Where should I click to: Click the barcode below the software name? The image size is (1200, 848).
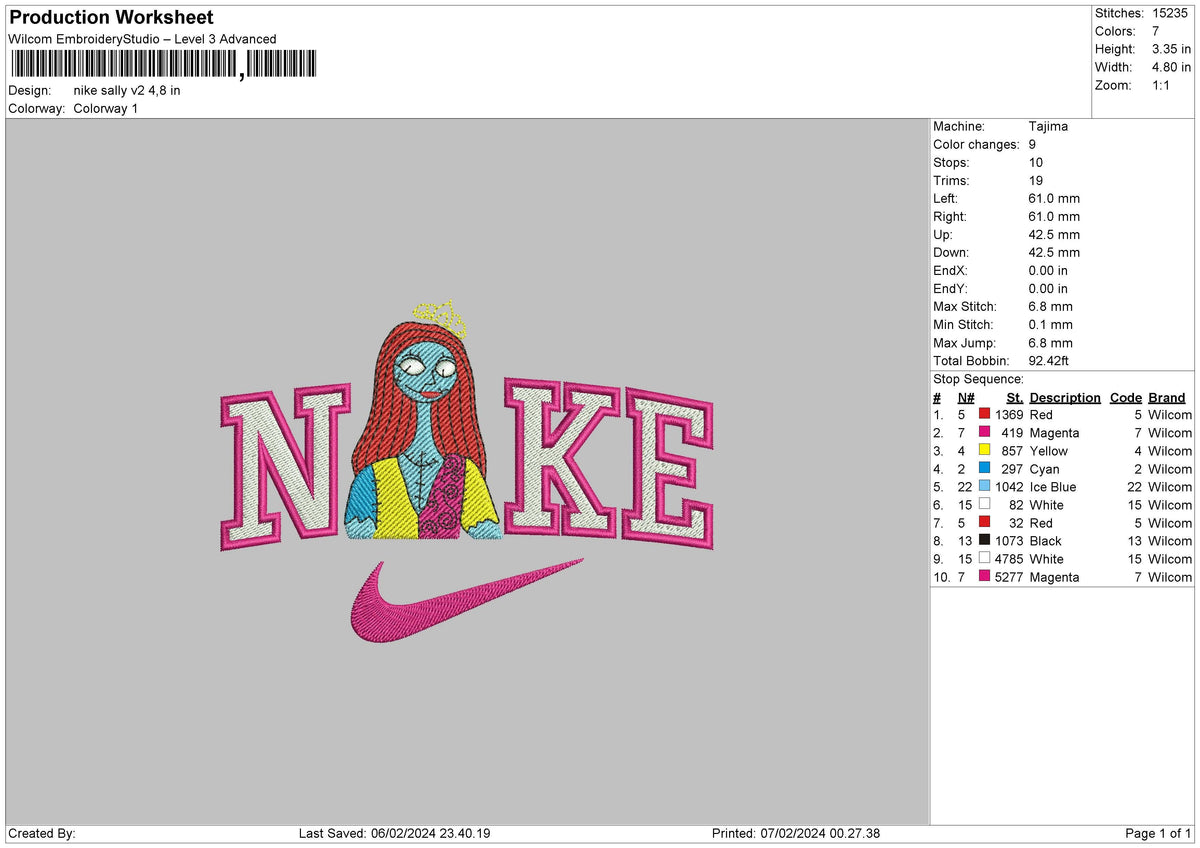163,65
